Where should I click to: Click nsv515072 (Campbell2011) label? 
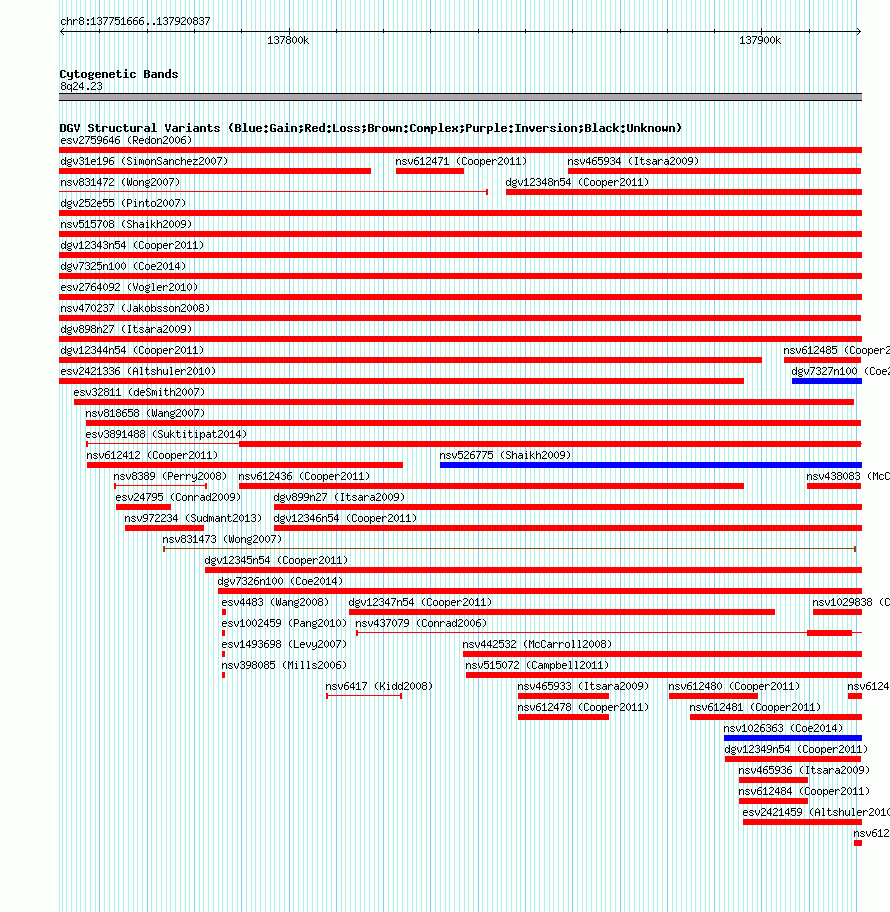tap(537, 664)
